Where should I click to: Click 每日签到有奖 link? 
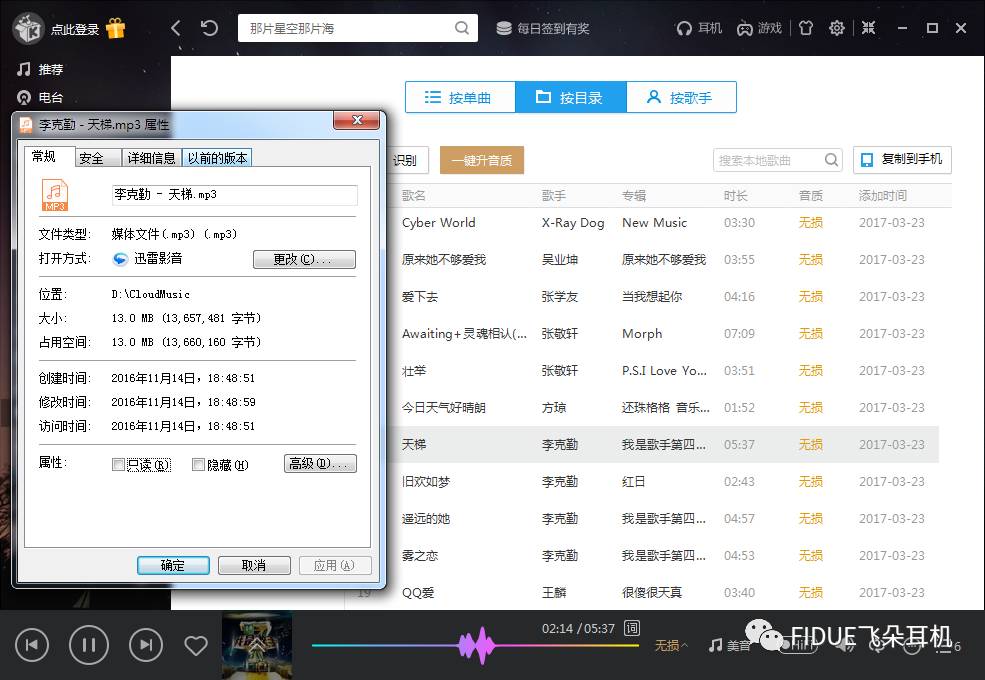pos(553,29)
